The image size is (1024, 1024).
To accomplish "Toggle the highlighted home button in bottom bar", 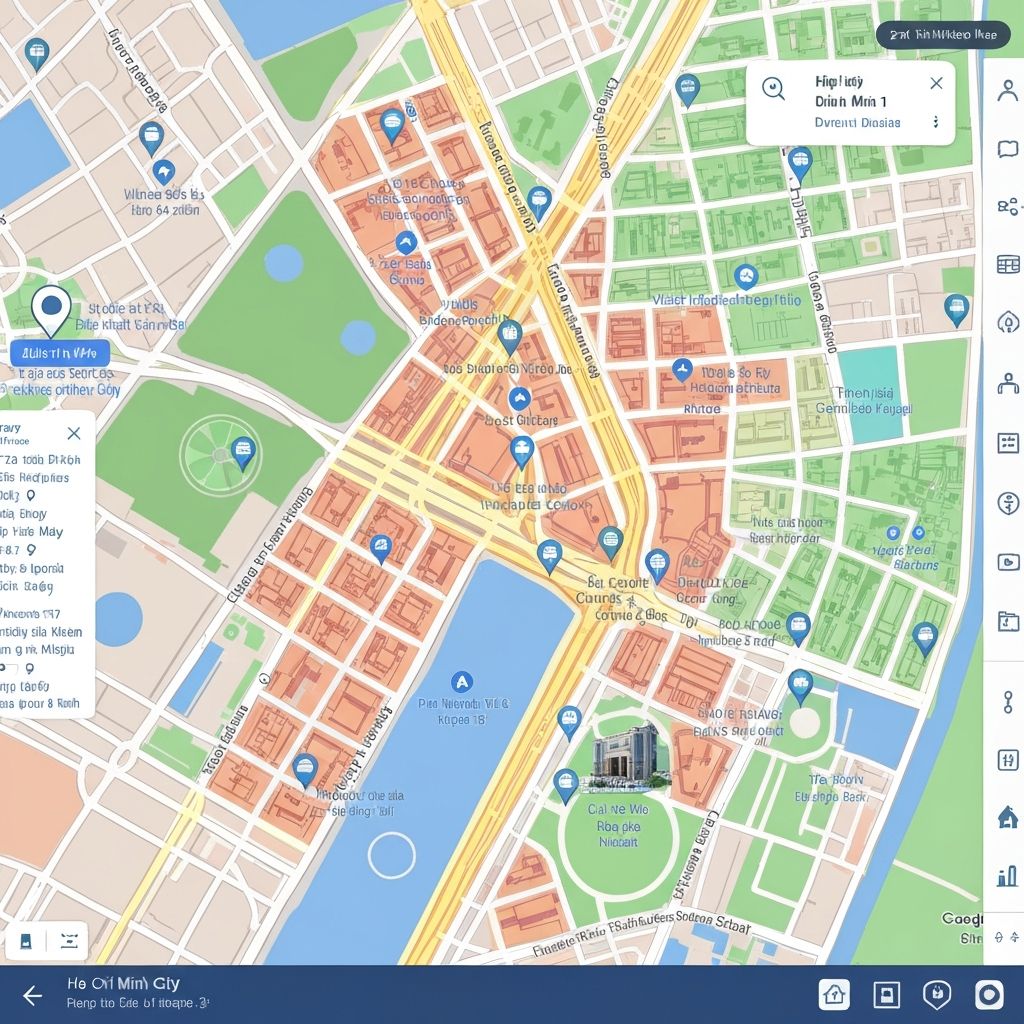I will (x=834, y=994).
